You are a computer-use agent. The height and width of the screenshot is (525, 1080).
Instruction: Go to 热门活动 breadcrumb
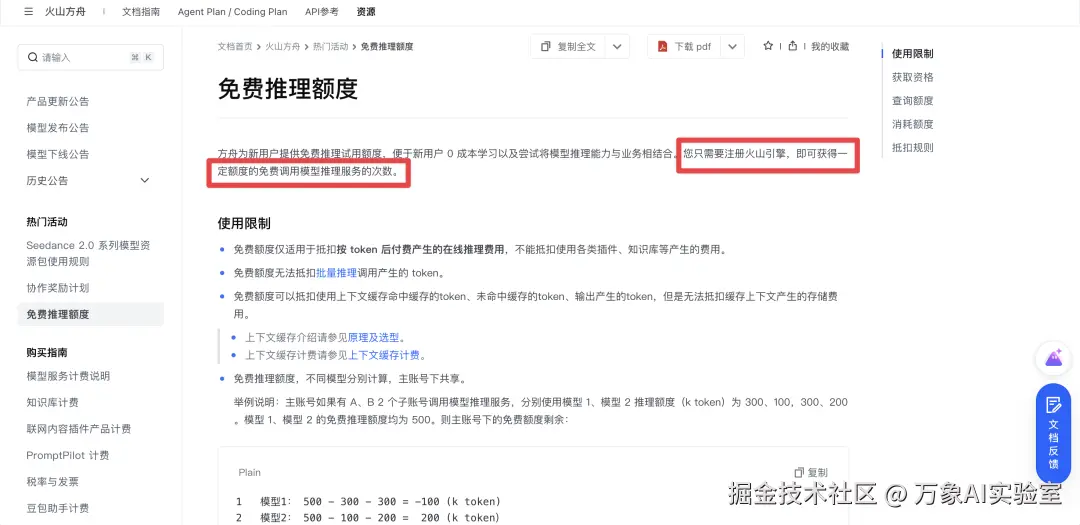pyautogui.click(x=330, y=46)
